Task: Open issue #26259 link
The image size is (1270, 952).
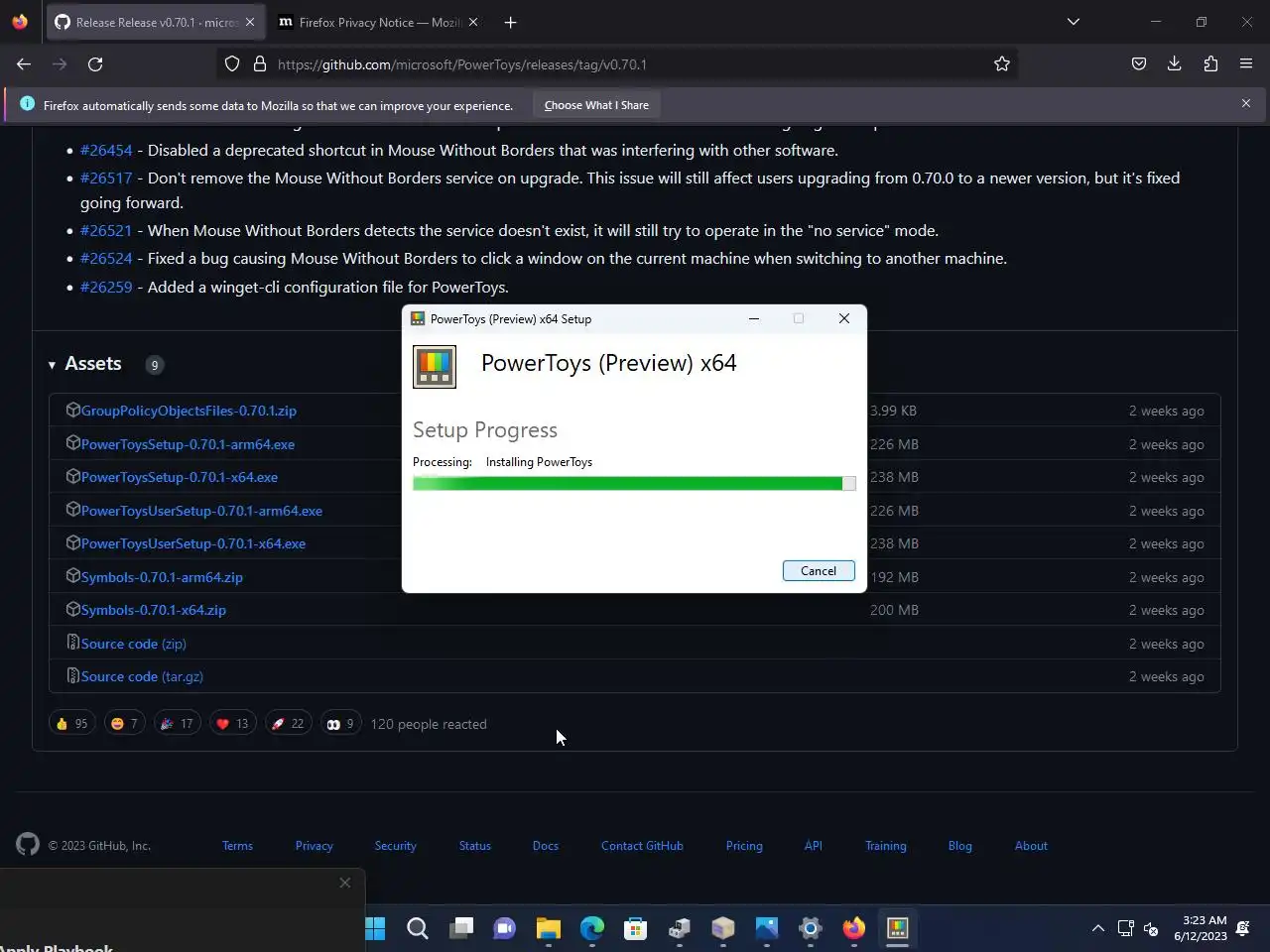Action: point(106,287)
